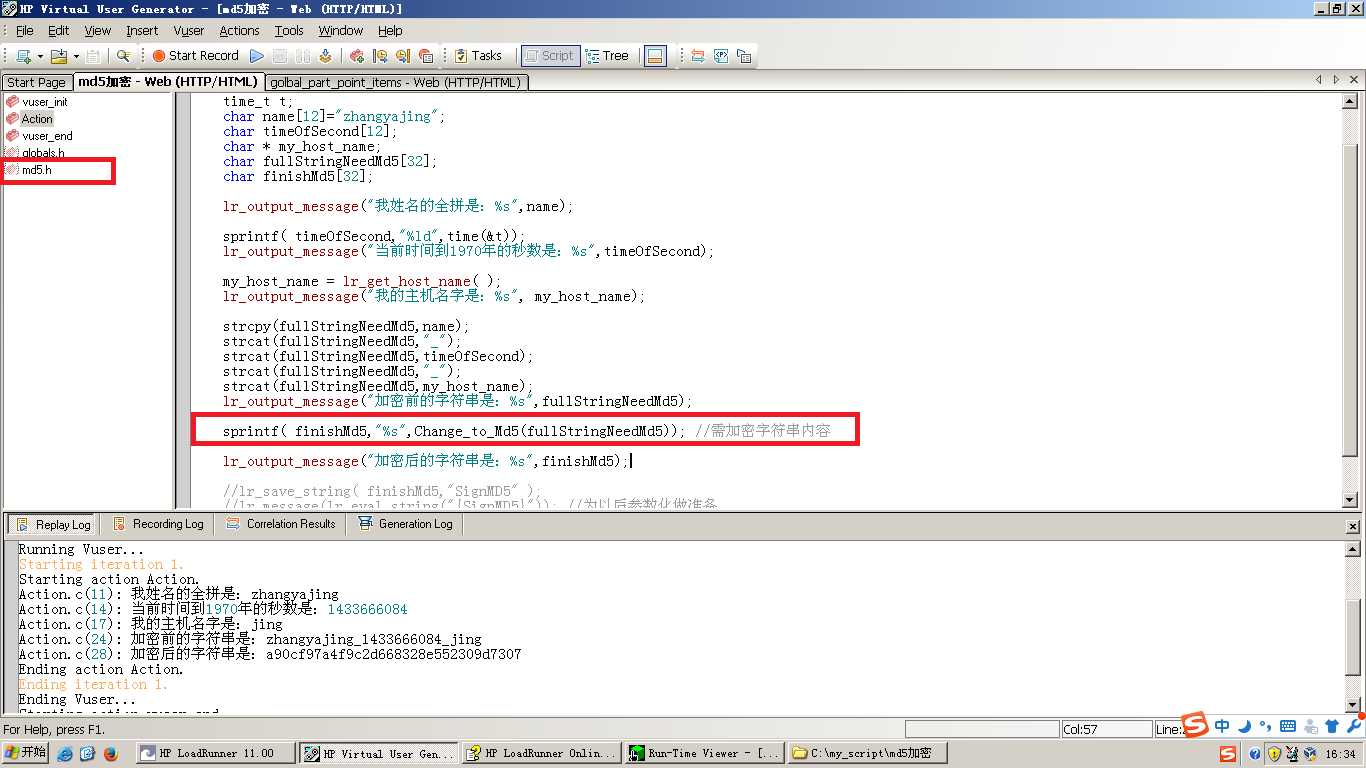Image resolution: width=1366 pixels, height=768 pixels.
Task: Run the script with the blue Play icon
Action: (x=256, y=56)
